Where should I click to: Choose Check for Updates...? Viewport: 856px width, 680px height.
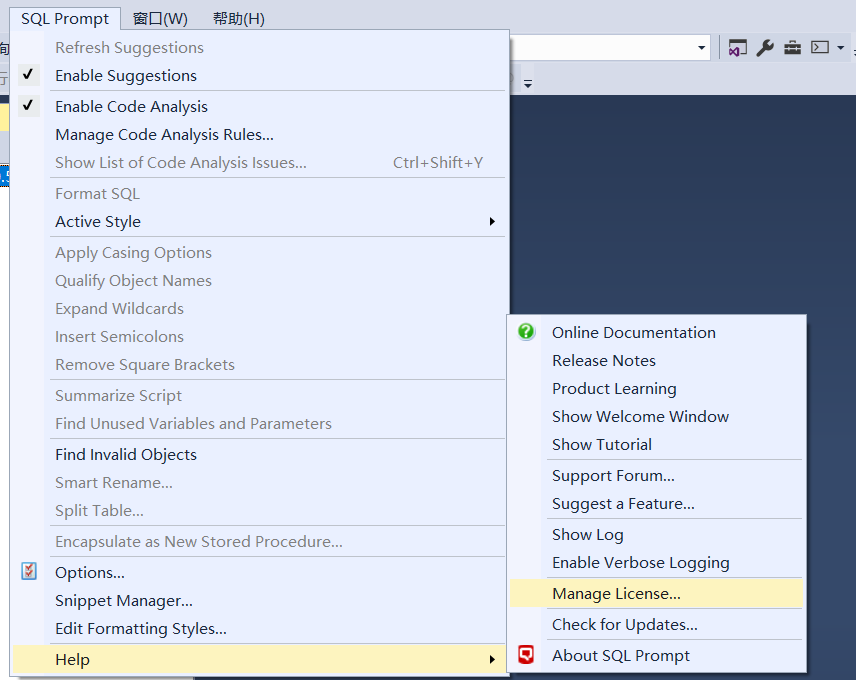624,625
